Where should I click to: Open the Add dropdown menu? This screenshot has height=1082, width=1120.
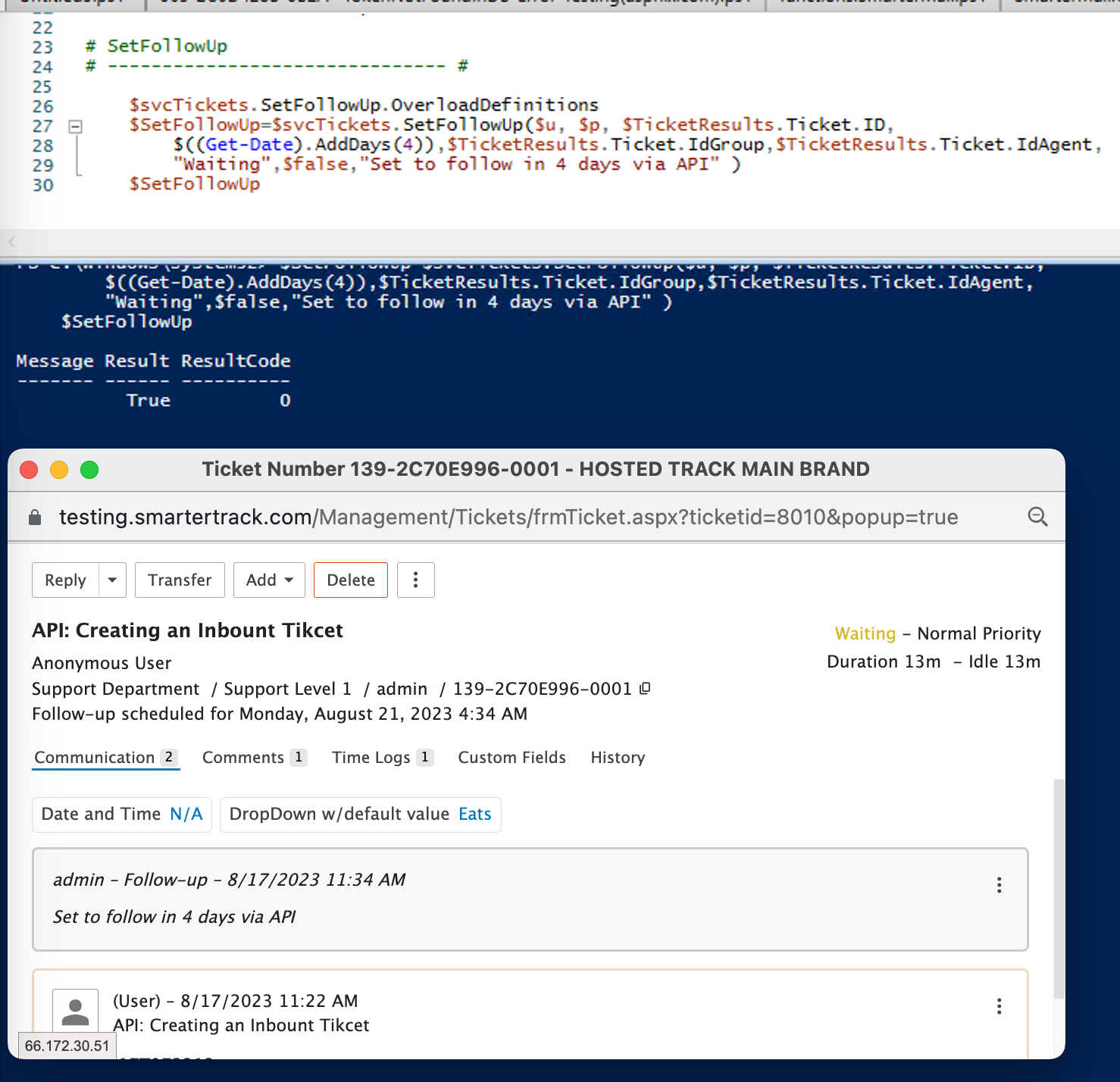coord(269,580)
